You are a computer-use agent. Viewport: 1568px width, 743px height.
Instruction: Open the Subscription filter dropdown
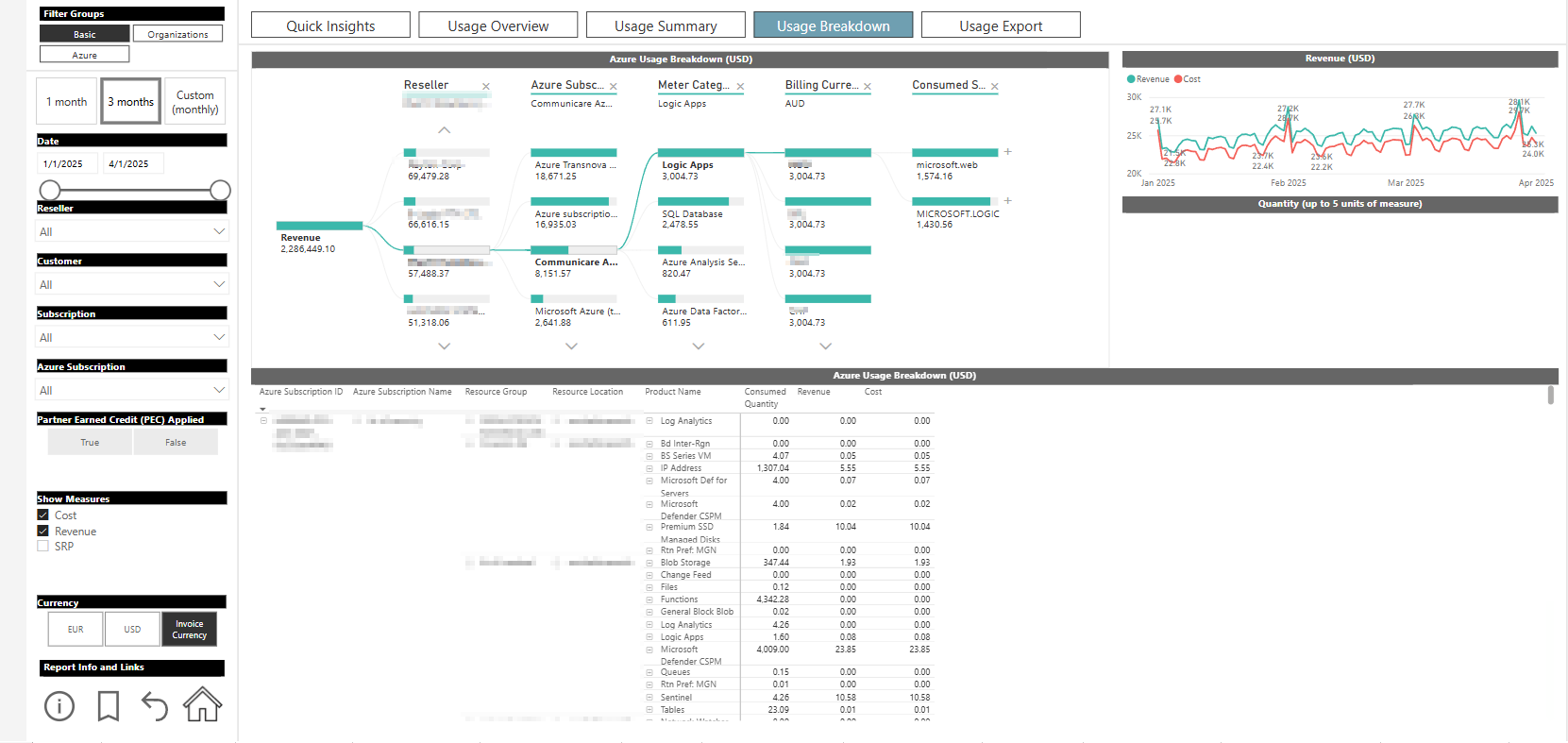pos(132,337)
